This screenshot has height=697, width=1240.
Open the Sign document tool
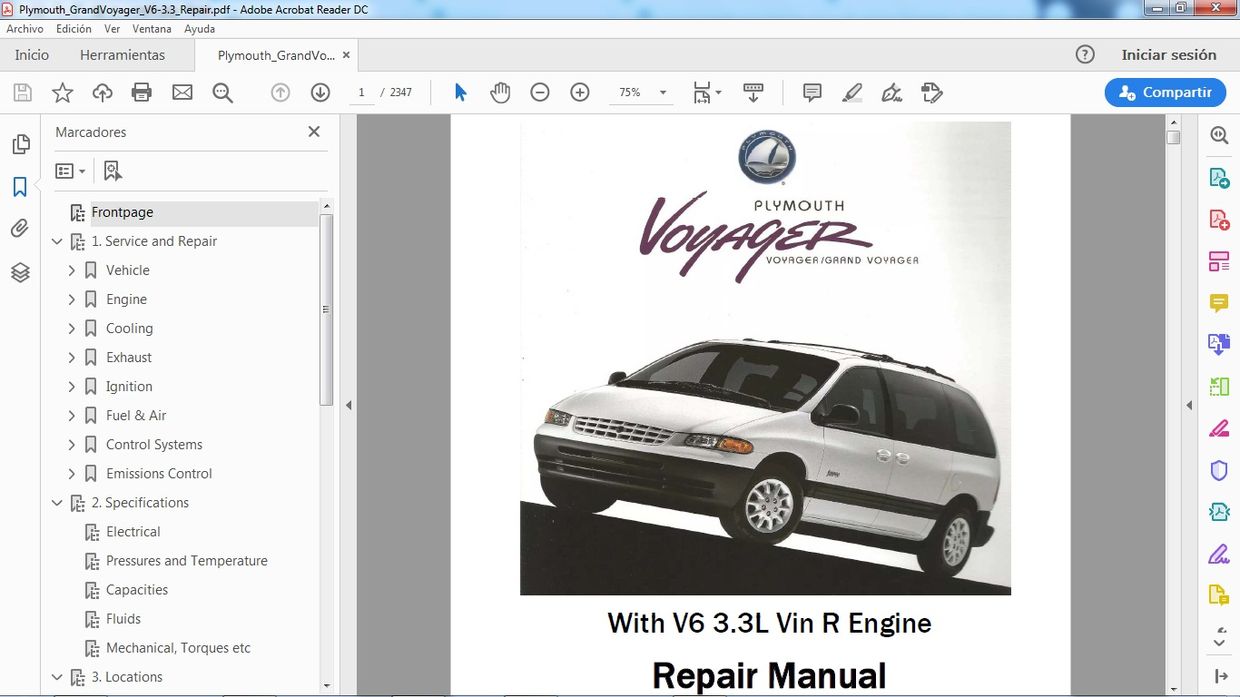pyautogui.click(x=892, y=92)
